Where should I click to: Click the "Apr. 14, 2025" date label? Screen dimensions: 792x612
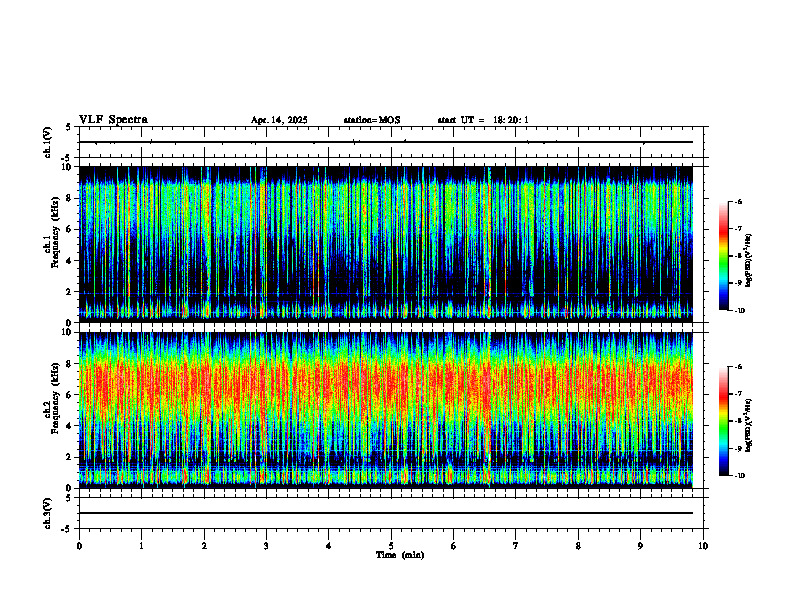tap(279, 120)
